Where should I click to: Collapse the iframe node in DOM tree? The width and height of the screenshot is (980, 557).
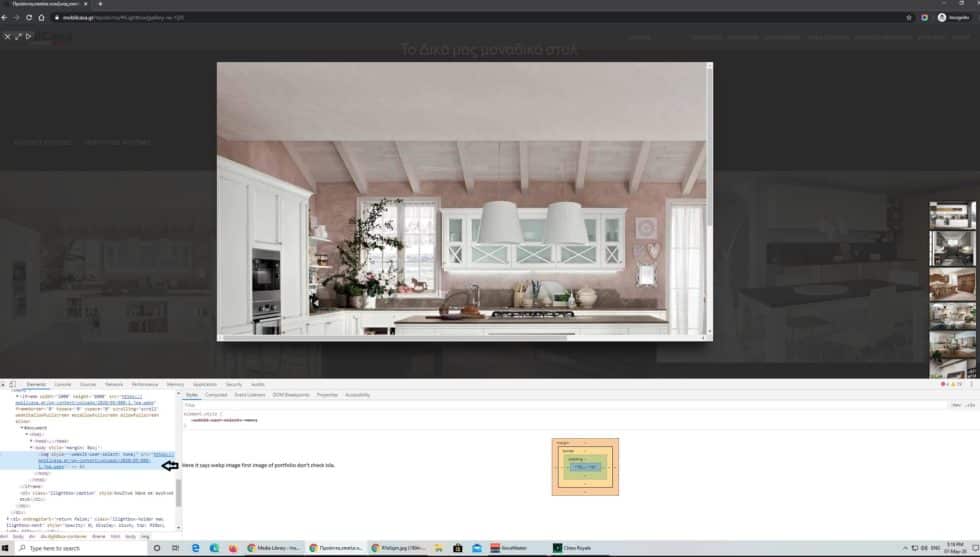click(18, 396)
